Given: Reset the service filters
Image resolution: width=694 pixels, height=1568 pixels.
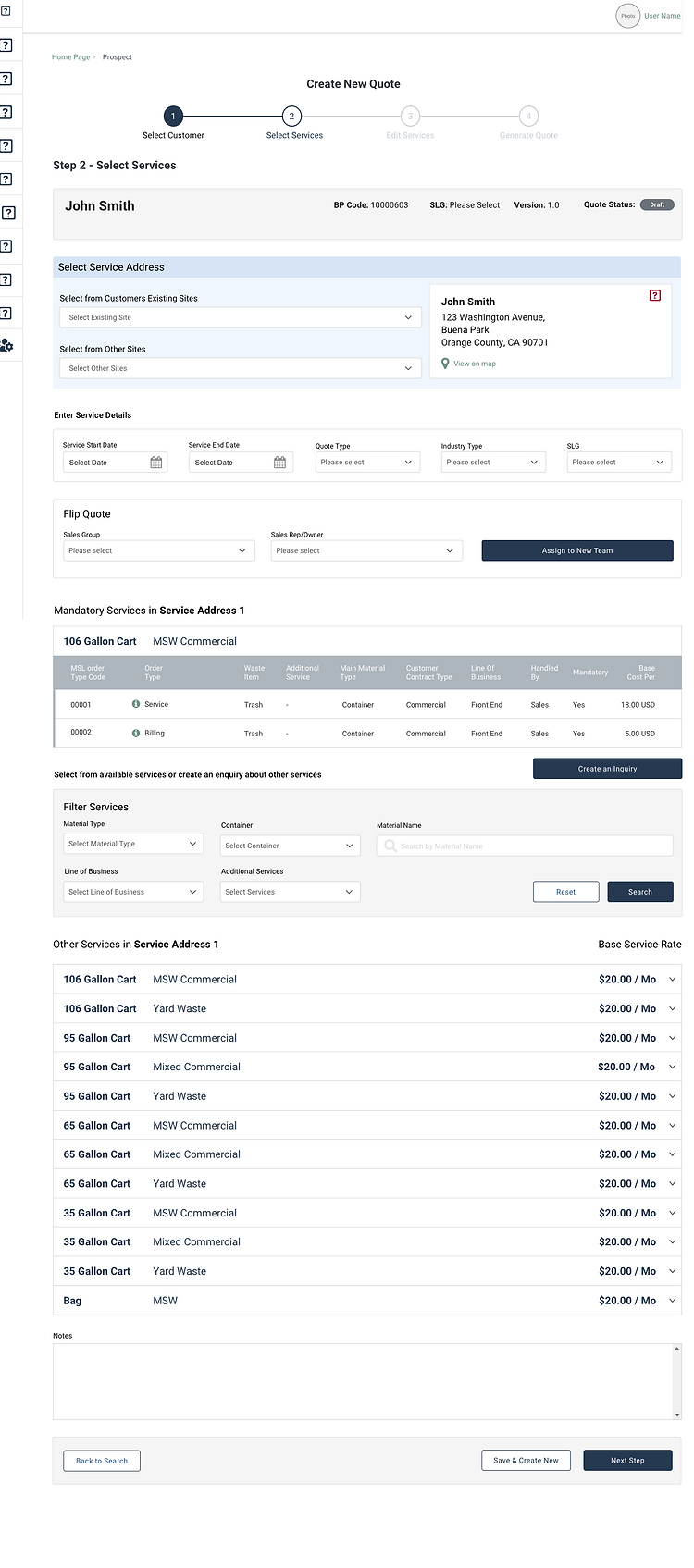Looking at the screenshot, I should pos(565,892).
